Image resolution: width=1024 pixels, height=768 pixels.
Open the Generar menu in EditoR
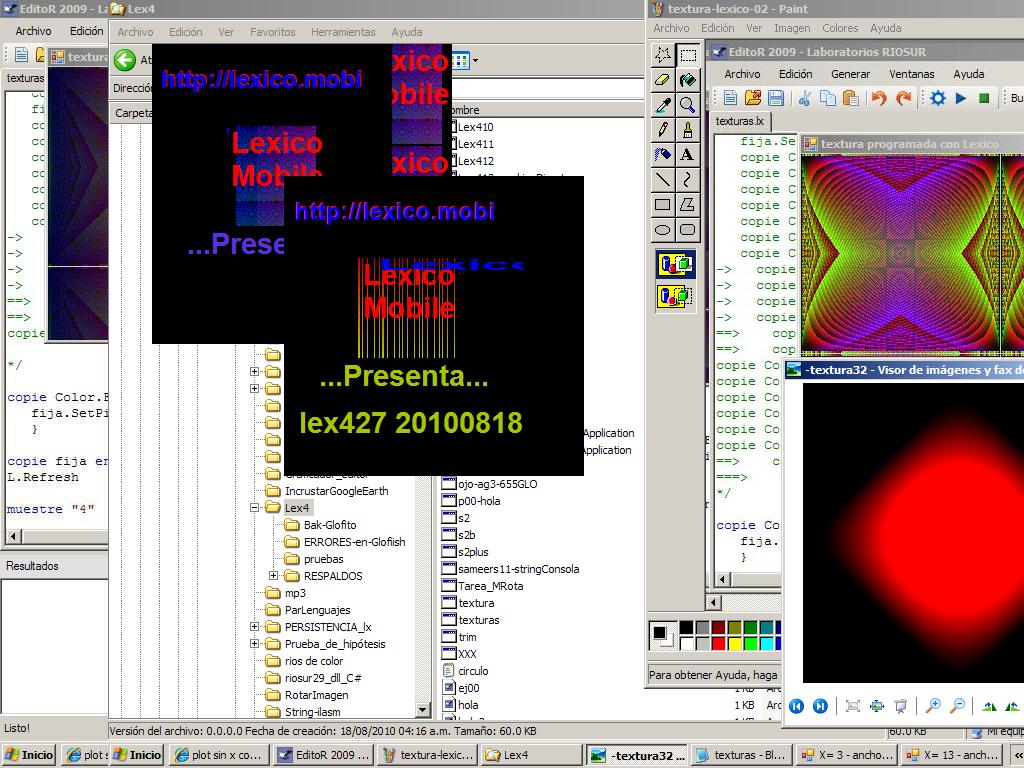coord(850,74)
